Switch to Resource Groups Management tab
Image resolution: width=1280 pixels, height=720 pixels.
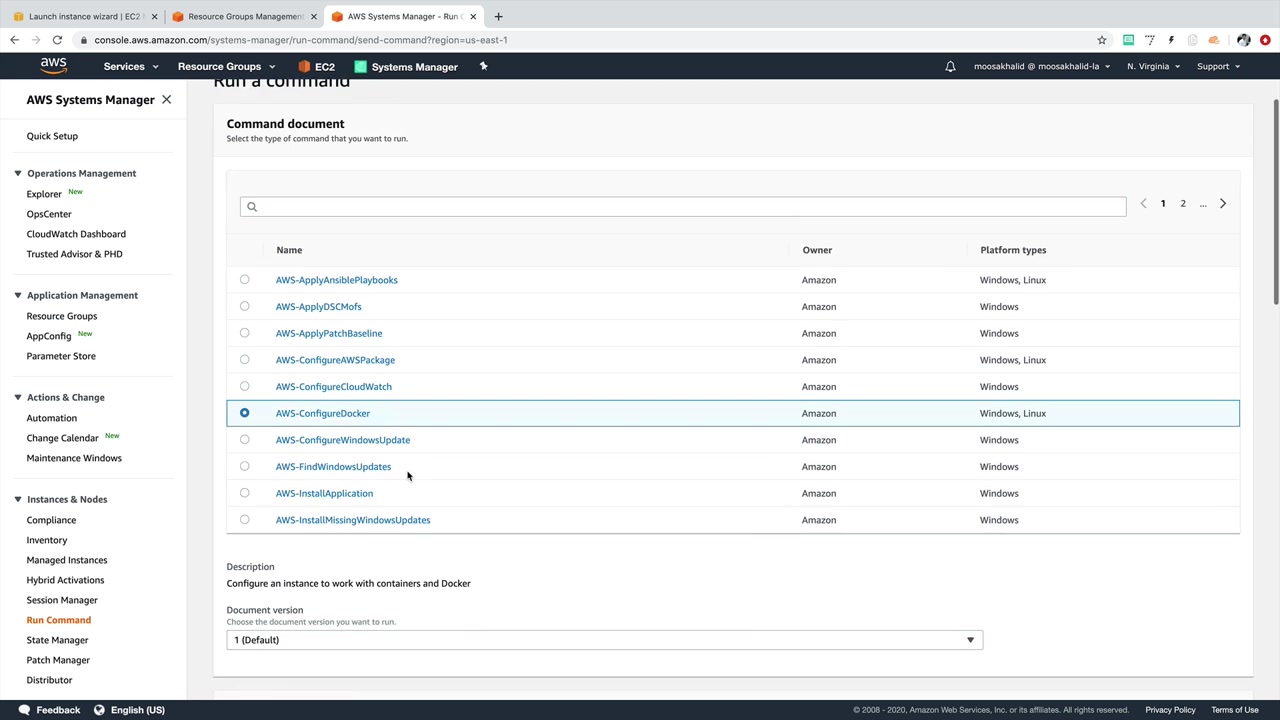244,16
